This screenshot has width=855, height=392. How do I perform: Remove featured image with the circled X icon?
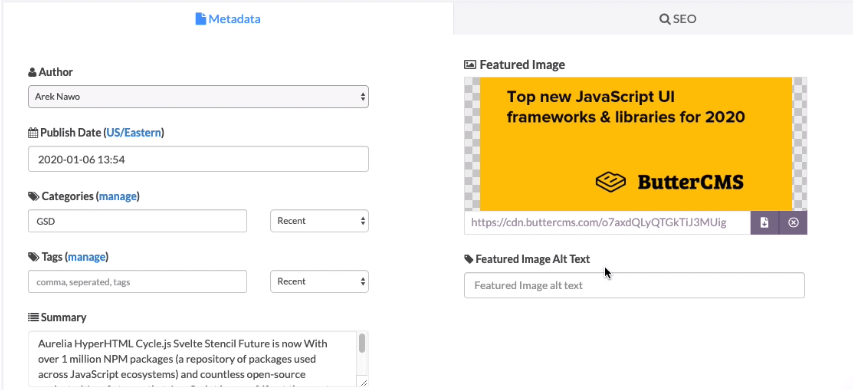pos(793,222)
